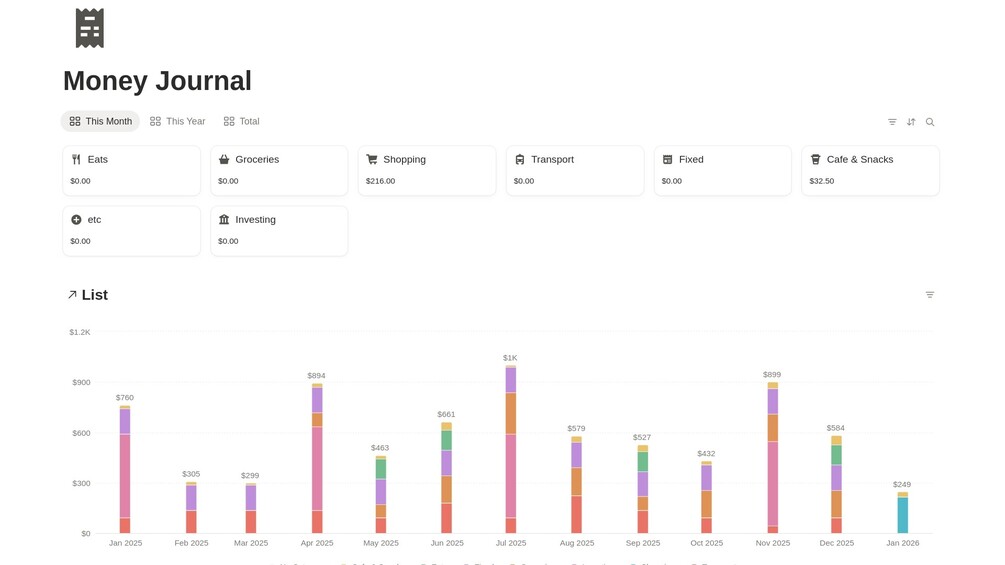Click the Money Journal page title

[x=157, y=81]
